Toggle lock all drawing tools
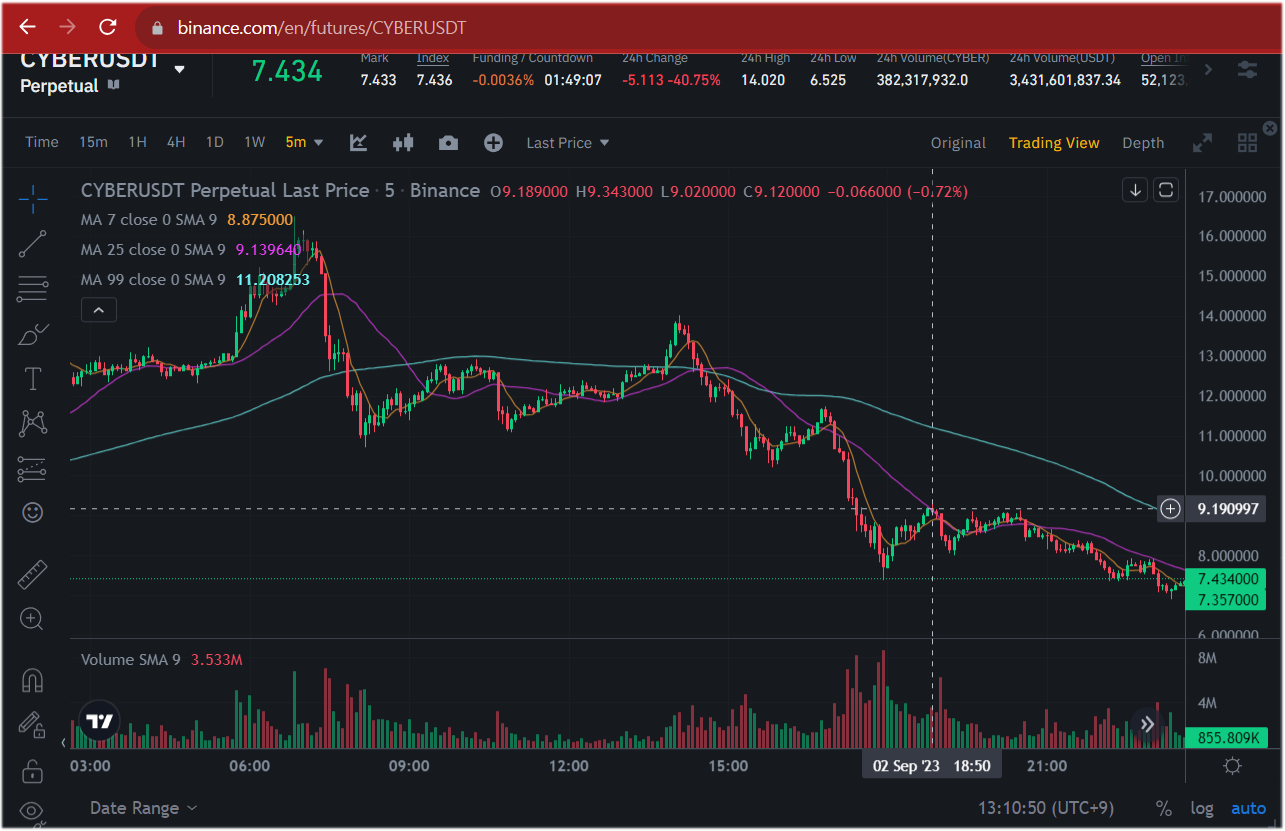 coord(33,770)
